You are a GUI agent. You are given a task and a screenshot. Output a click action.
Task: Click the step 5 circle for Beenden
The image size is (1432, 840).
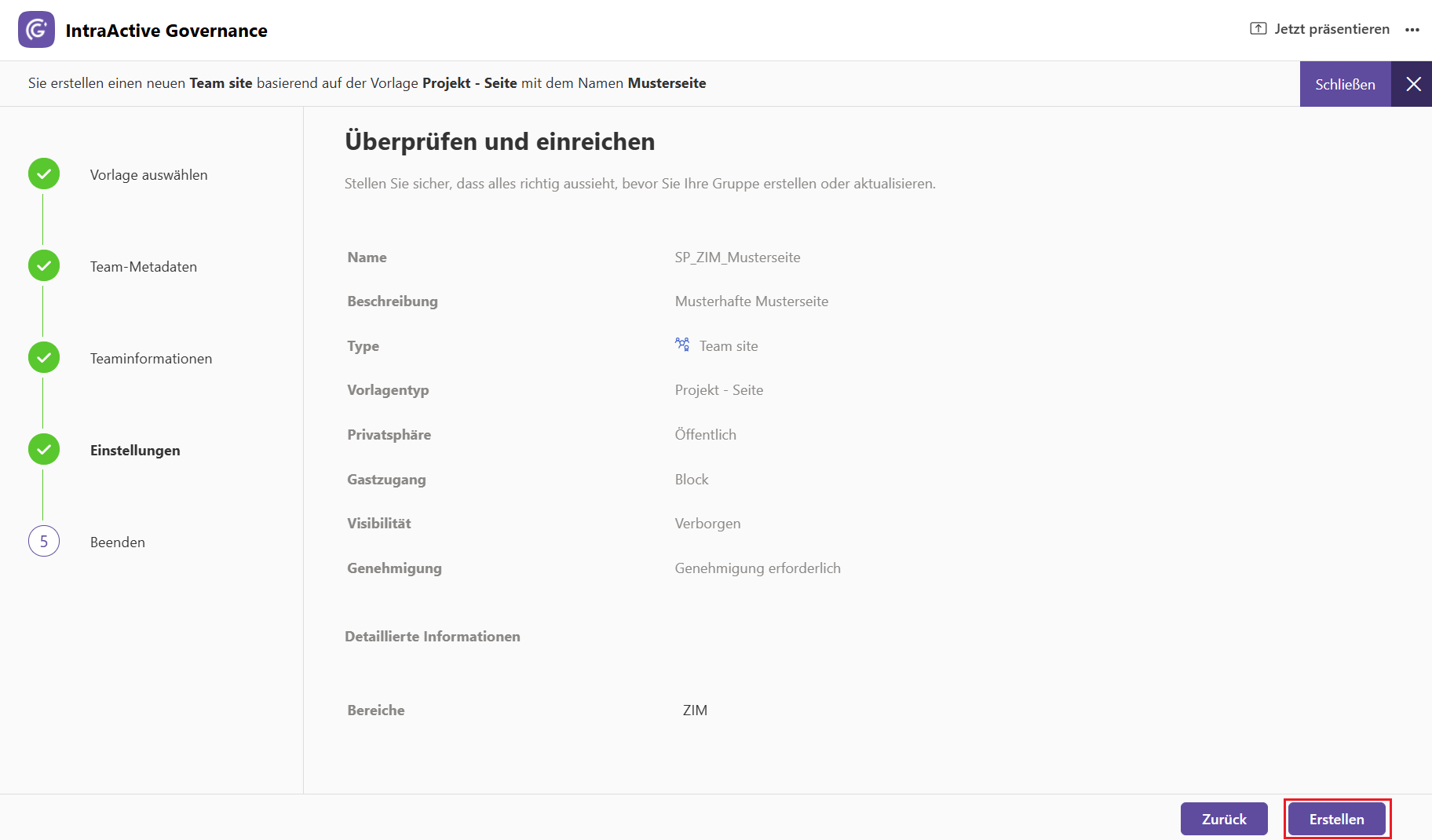tap(44, 542)
